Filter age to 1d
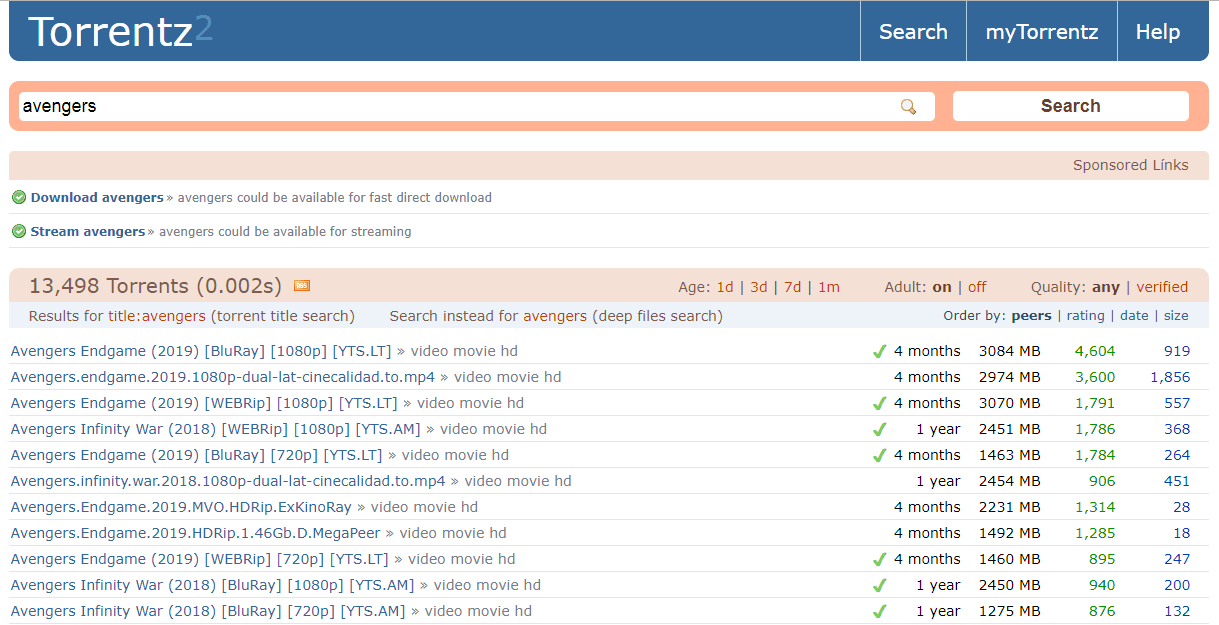Screen dimensions: 1219x625 click(x=725, y=287)
